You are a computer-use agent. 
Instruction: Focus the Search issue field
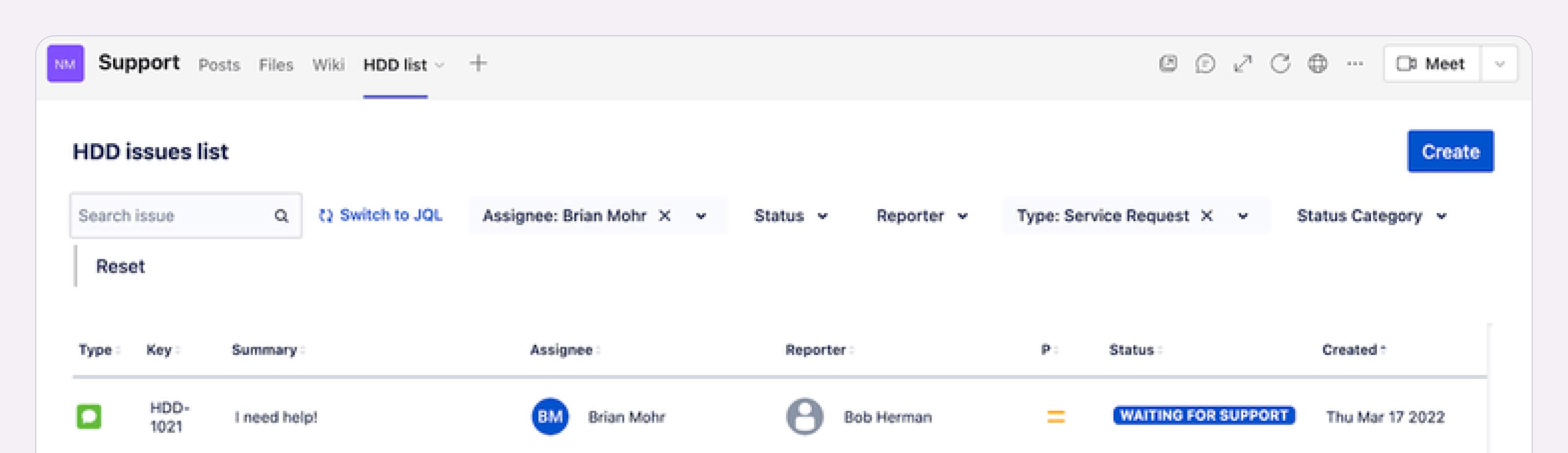pos(186,216)
